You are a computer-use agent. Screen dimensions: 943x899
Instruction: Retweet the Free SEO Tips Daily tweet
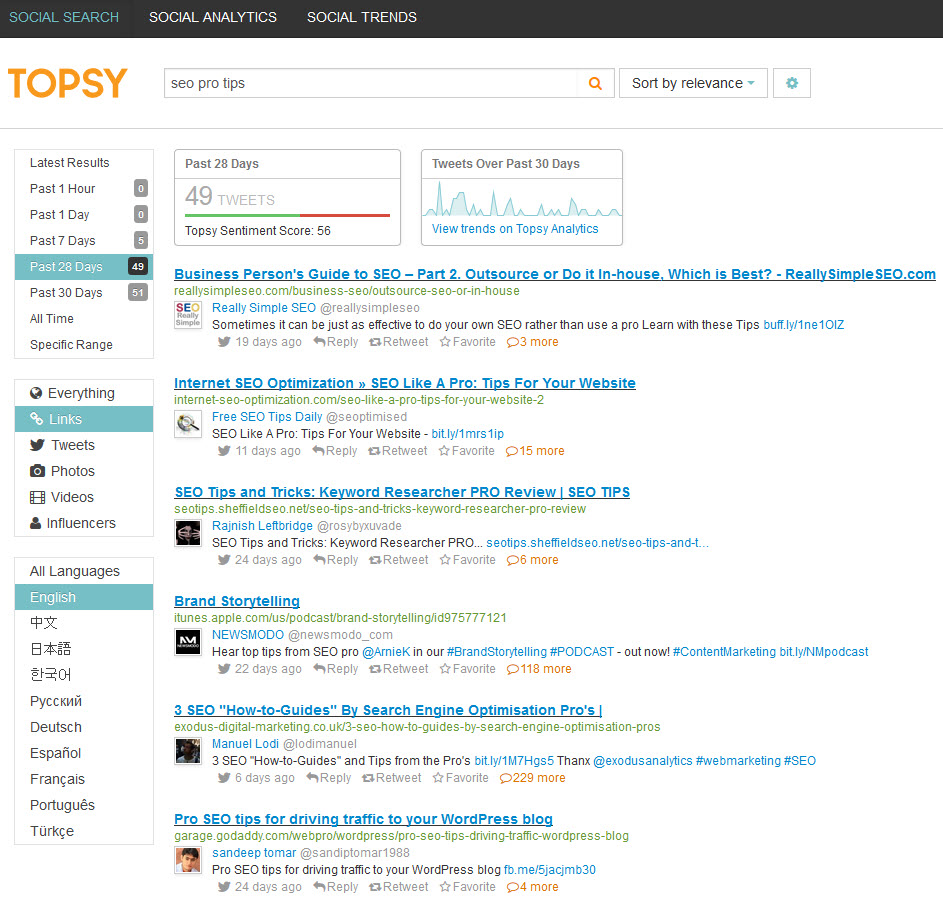pyautogui.click(x=398, y=451)
